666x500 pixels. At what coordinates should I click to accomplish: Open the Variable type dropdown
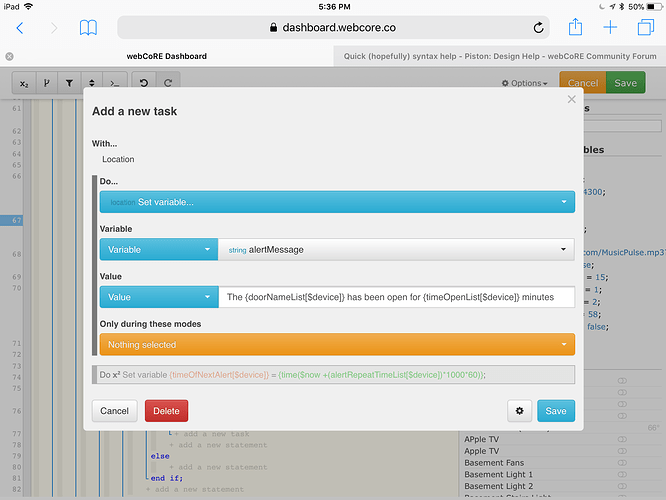coord(159,249)
